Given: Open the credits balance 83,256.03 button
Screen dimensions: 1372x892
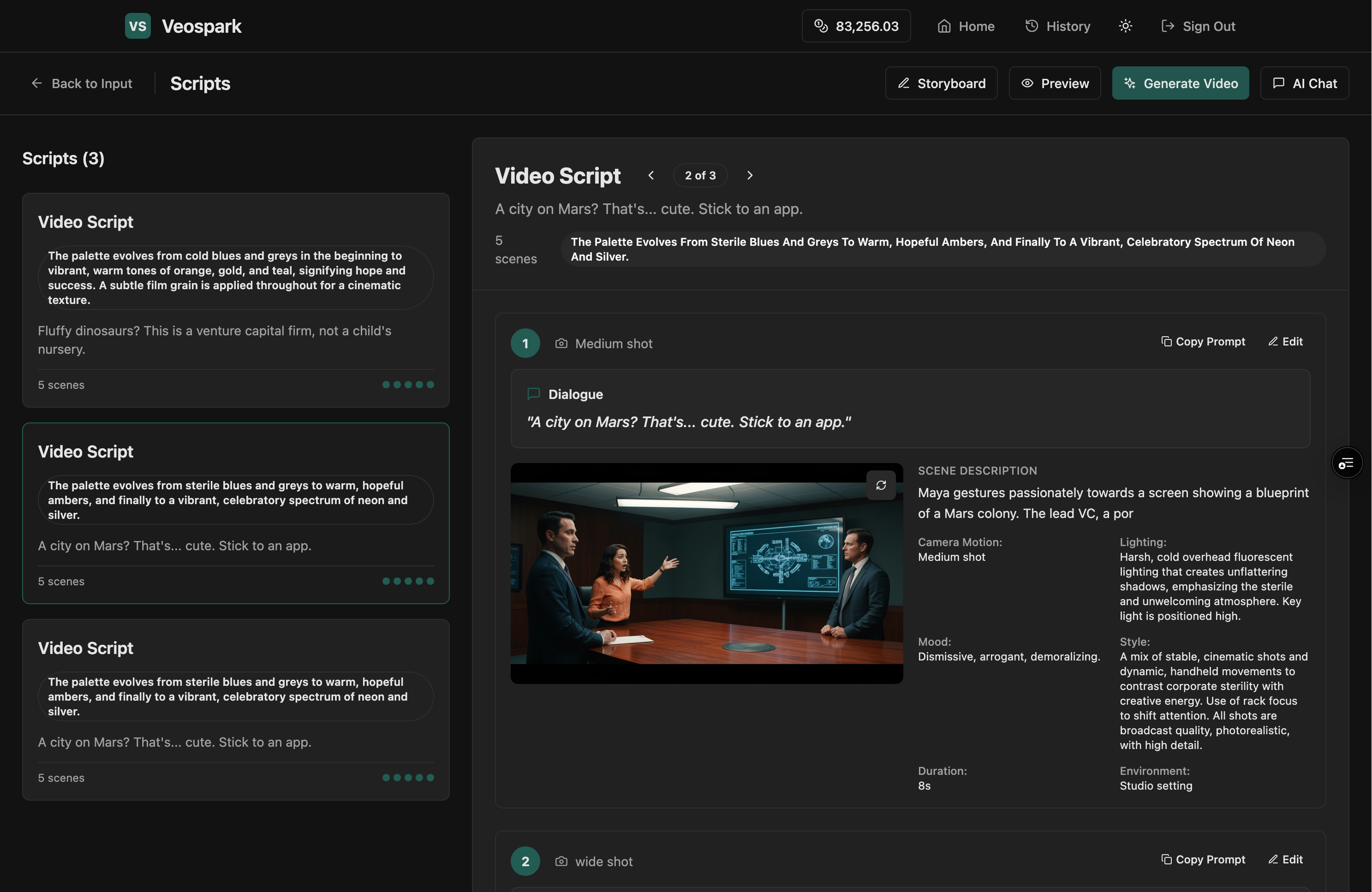Looking at the screenshot, I should [x=856, y=26].
